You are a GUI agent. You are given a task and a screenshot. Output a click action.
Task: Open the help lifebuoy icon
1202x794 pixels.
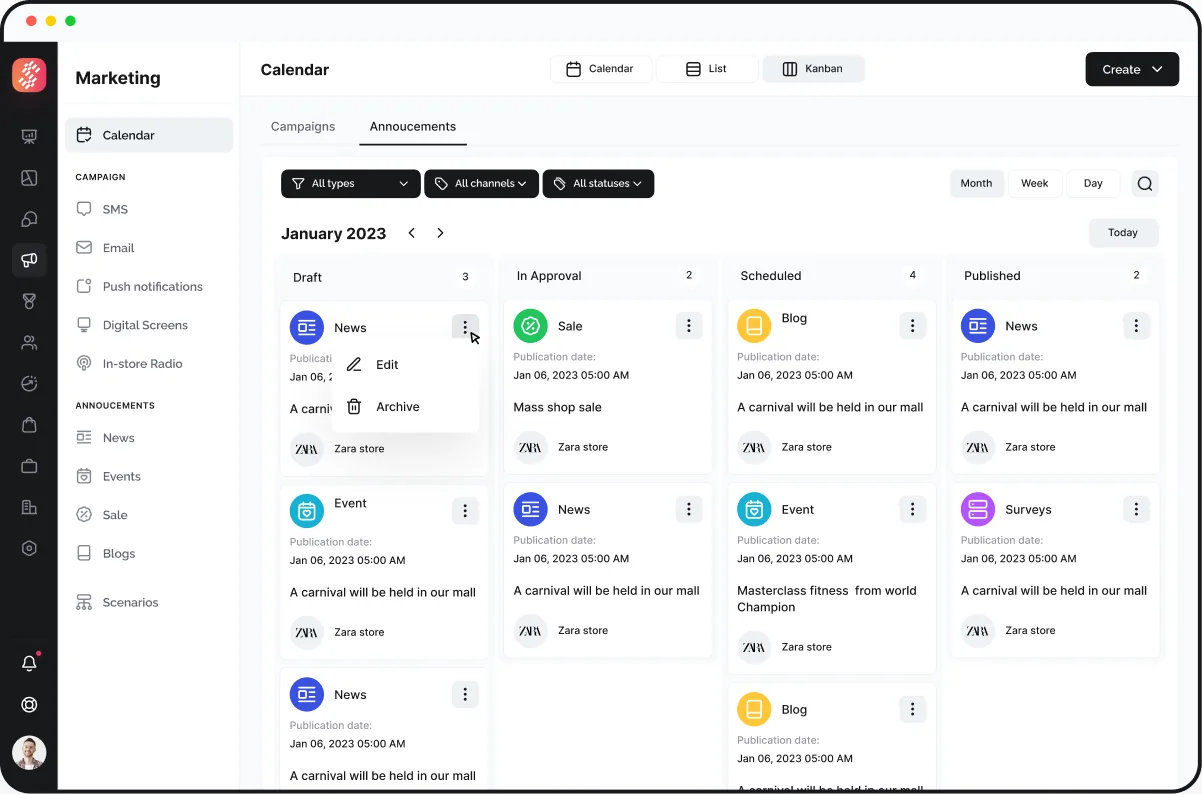click(x=29, y=704)
